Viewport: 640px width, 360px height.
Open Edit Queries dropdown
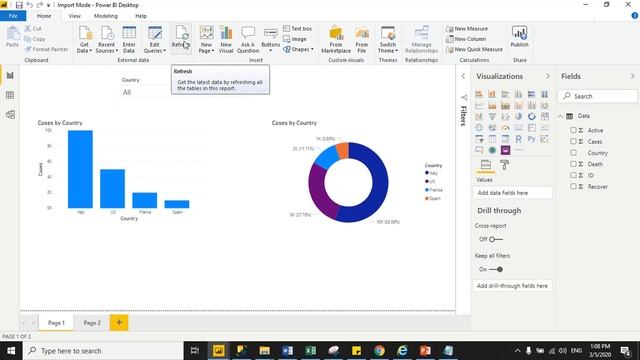click(x=155, y=40)
